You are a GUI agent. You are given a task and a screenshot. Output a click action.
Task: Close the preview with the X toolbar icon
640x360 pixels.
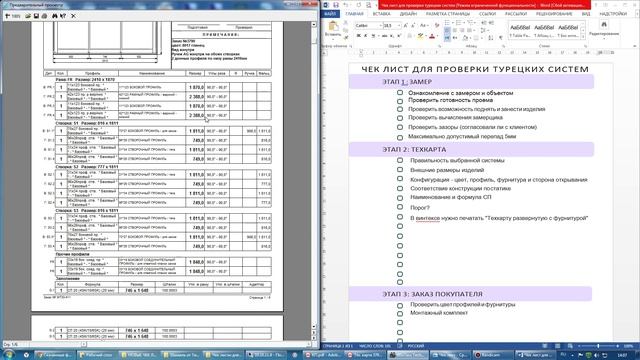(73, 16)
